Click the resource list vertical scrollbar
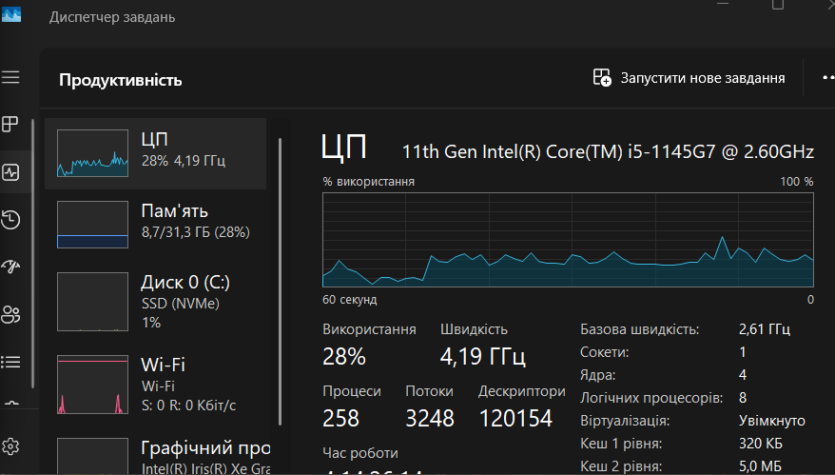The image size is (835, 475). click(280, 282)
